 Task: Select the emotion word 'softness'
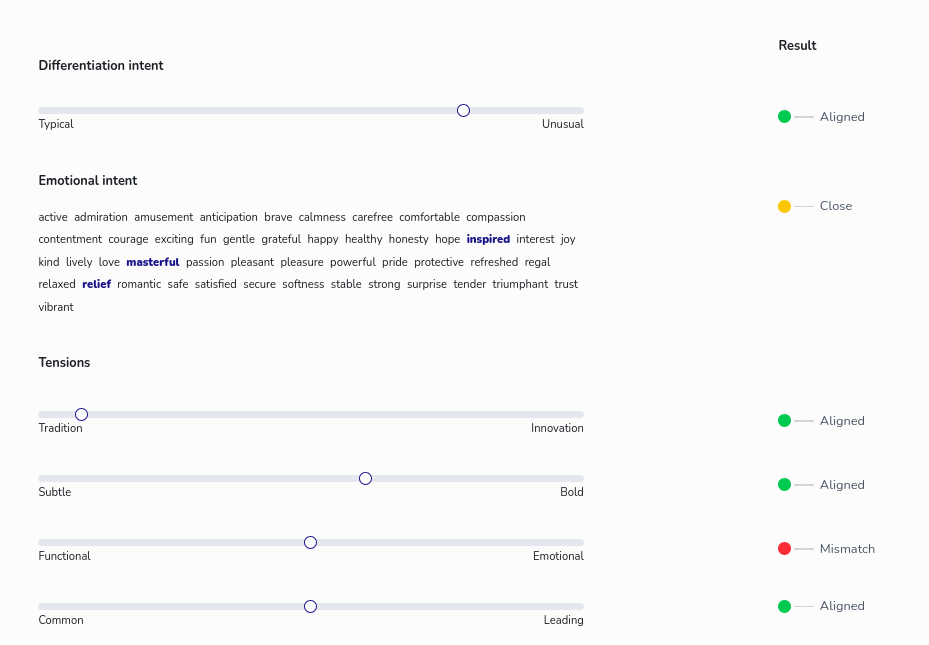[x=303, y=284]
